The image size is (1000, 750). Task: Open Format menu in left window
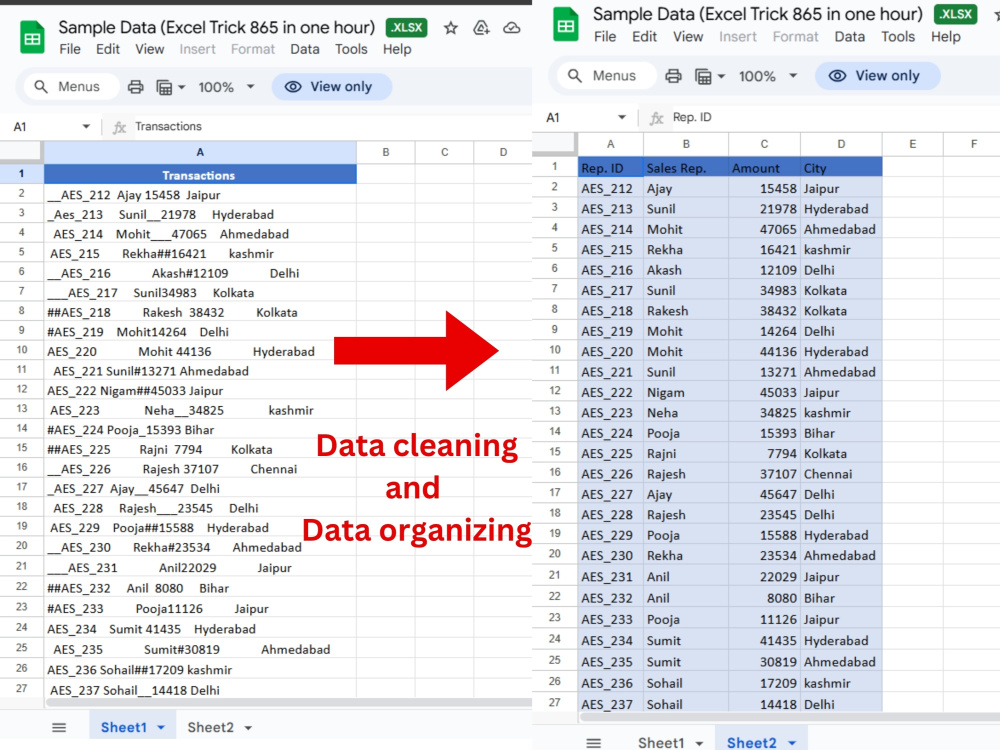tap(253, 49)
